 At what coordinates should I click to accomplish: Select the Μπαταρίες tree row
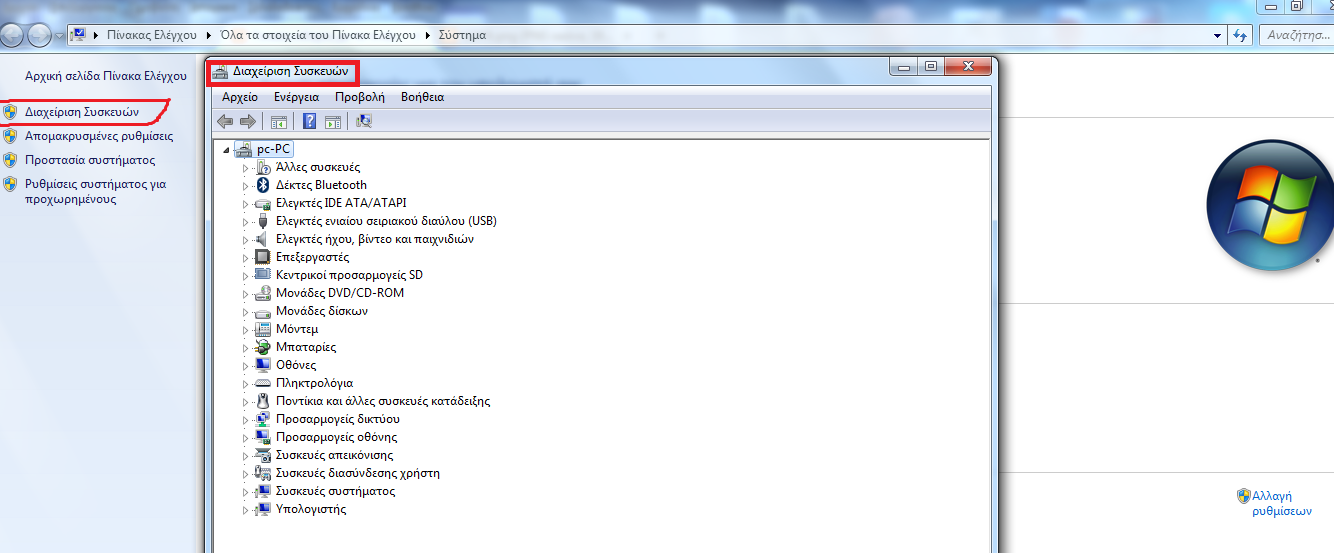pyautogui.click(x=306, y=347)
